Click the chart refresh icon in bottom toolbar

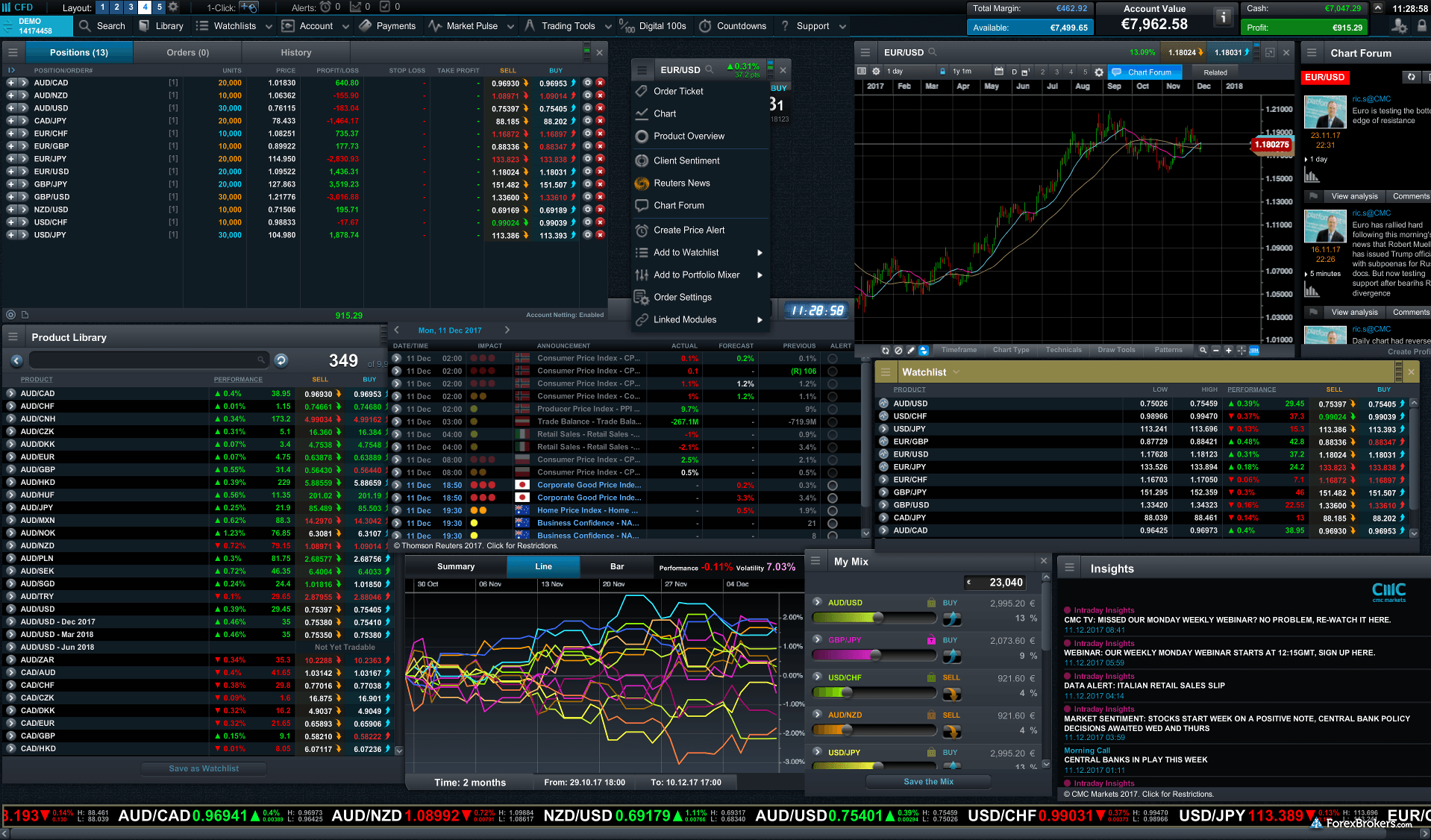pyautogui.click(x=886, y=350)
